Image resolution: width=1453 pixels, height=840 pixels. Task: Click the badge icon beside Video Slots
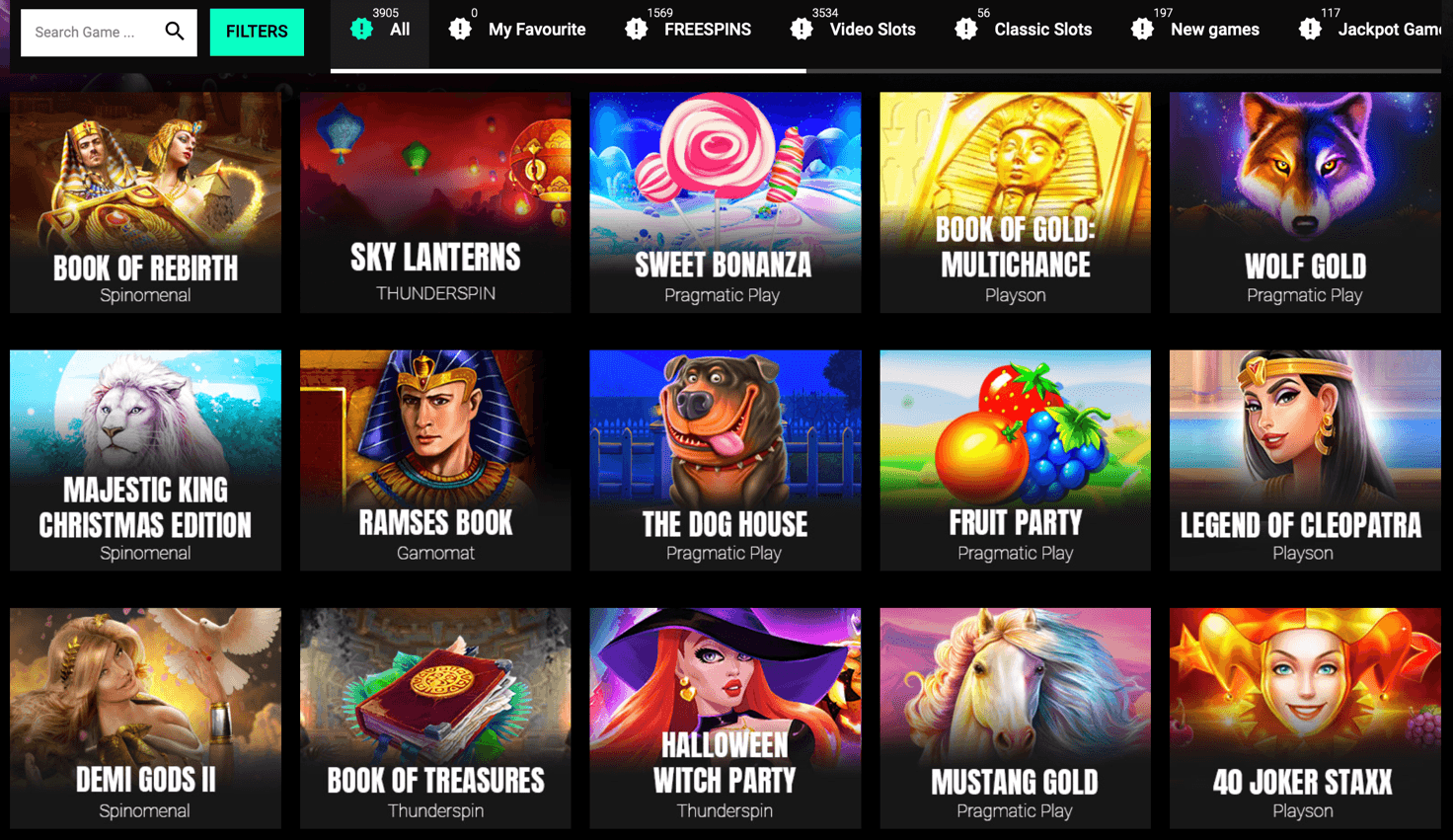pyautogui.click(x=802, y=30)
